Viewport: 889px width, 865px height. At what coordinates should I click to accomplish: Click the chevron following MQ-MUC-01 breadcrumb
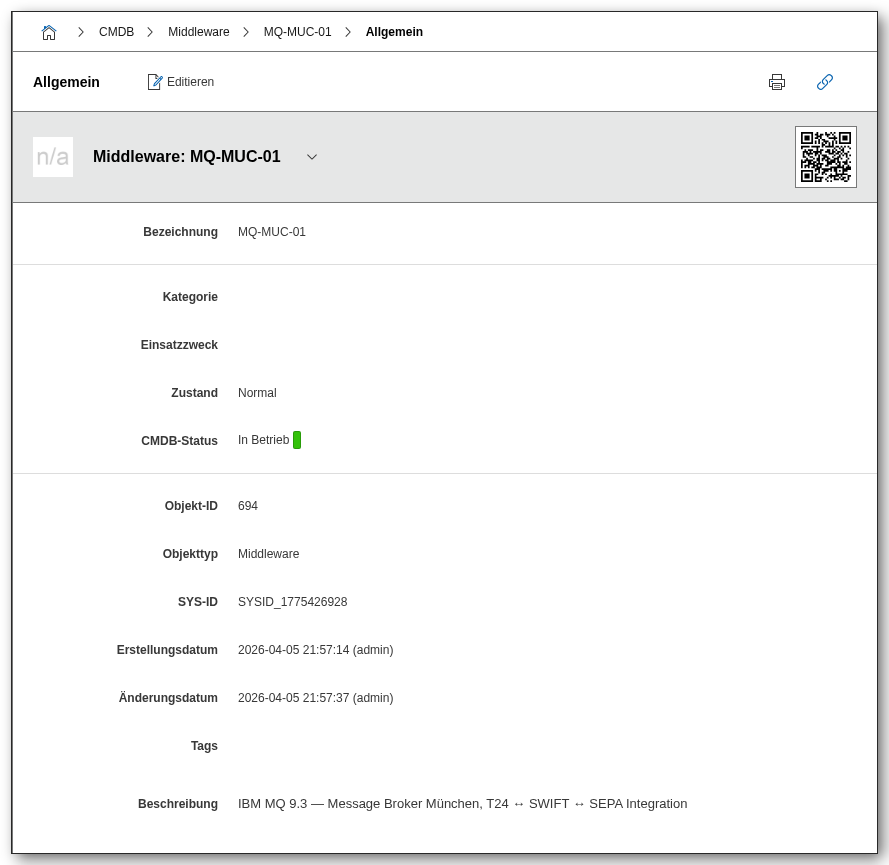347,31
